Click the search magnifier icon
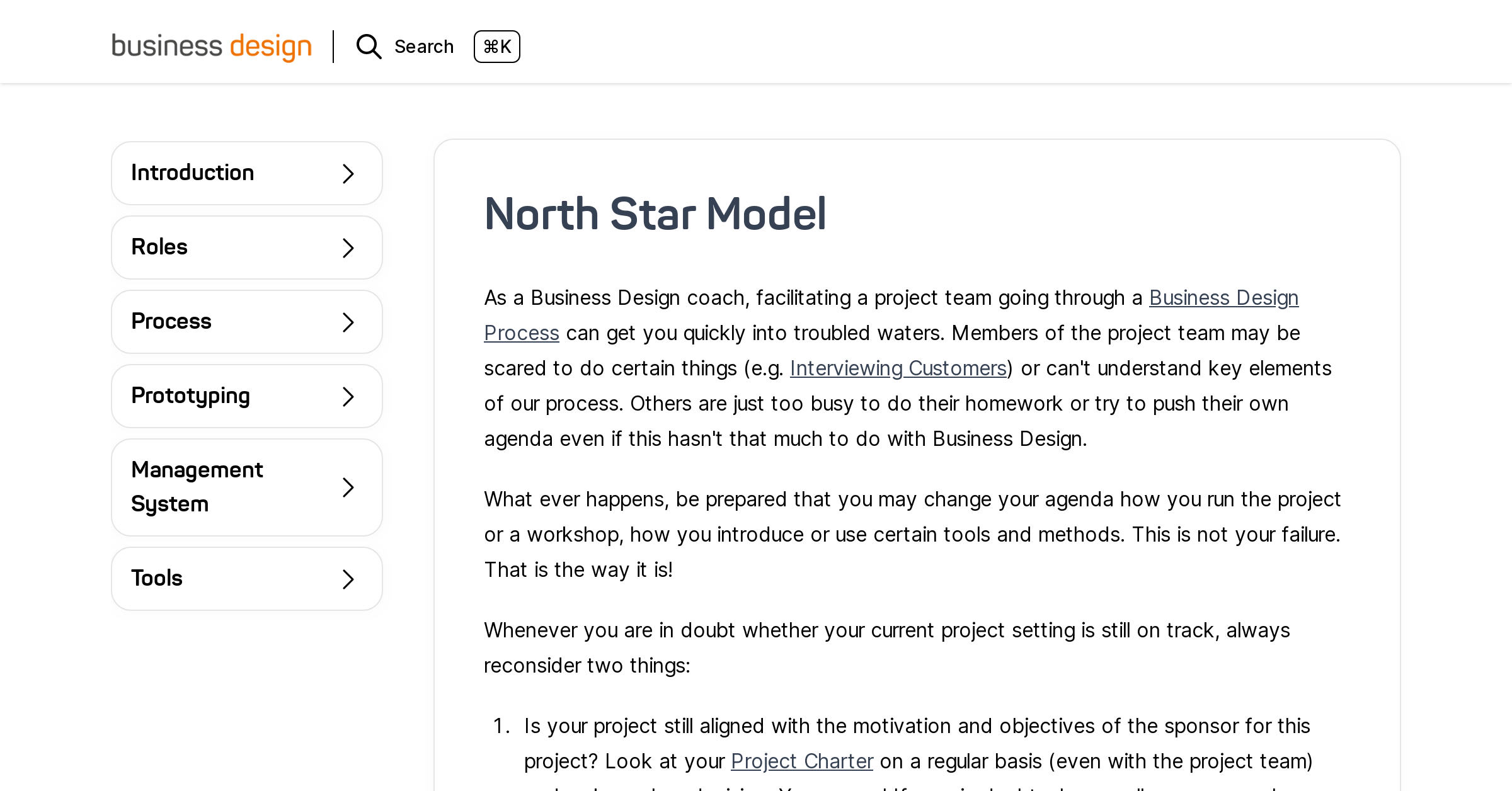Screen dimensions: 1512x791 pos(368,46)
